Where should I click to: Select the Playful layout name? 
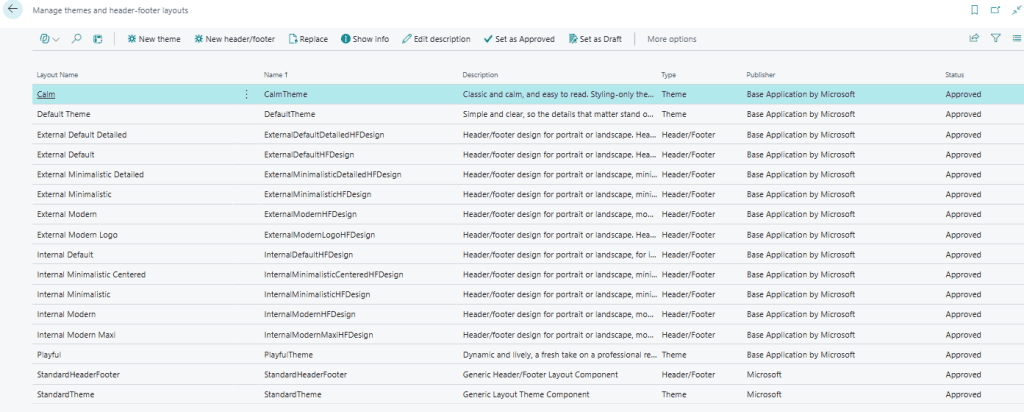point(49,355)
